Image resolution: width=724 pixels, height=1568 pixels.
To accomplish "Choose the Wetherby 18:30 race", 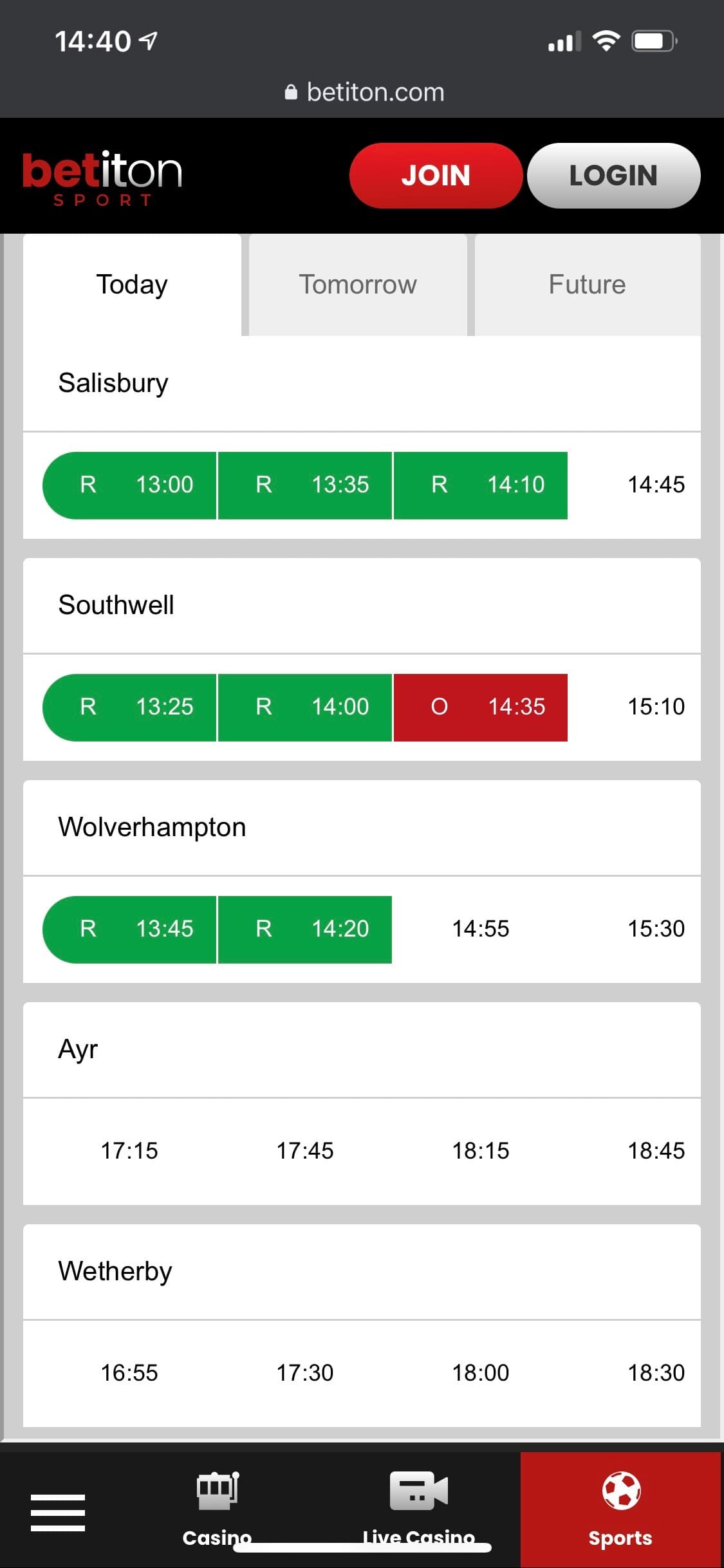I will (x=656, y=1373).
